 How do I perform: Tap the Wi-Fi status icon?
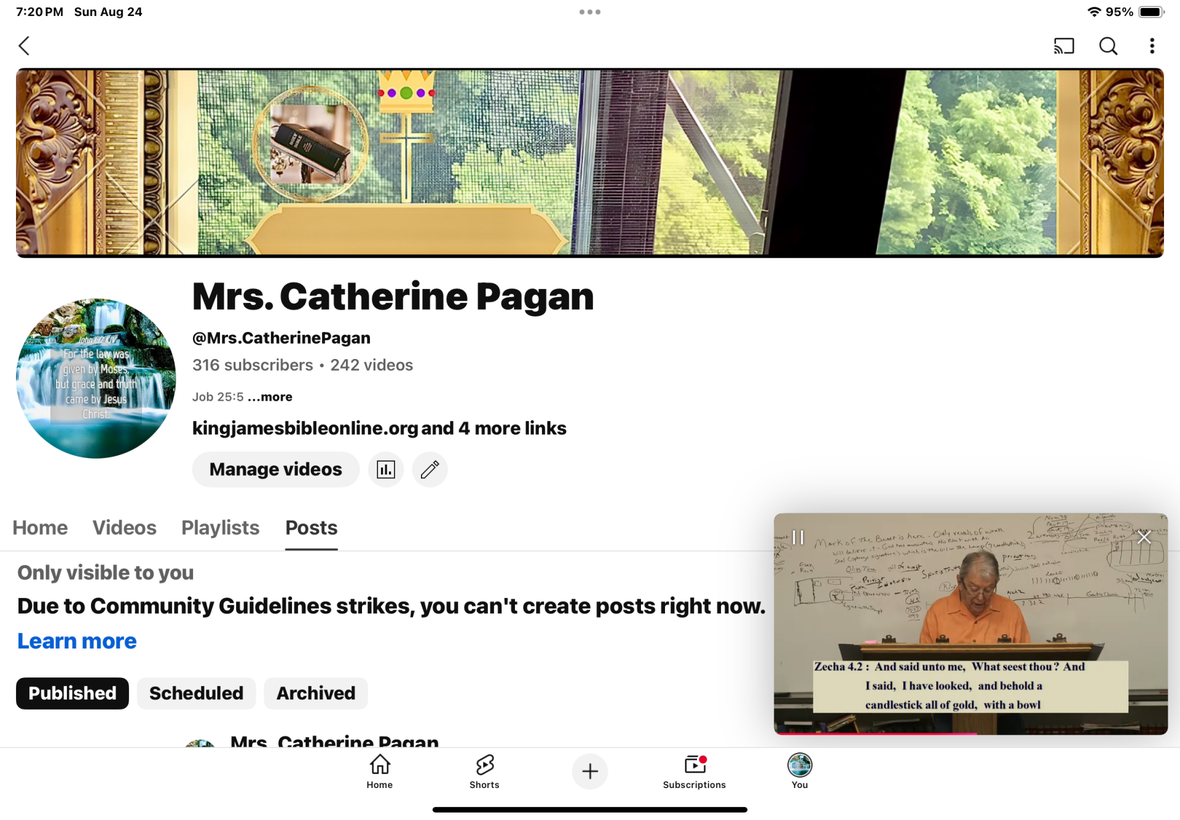point(1094,12)
